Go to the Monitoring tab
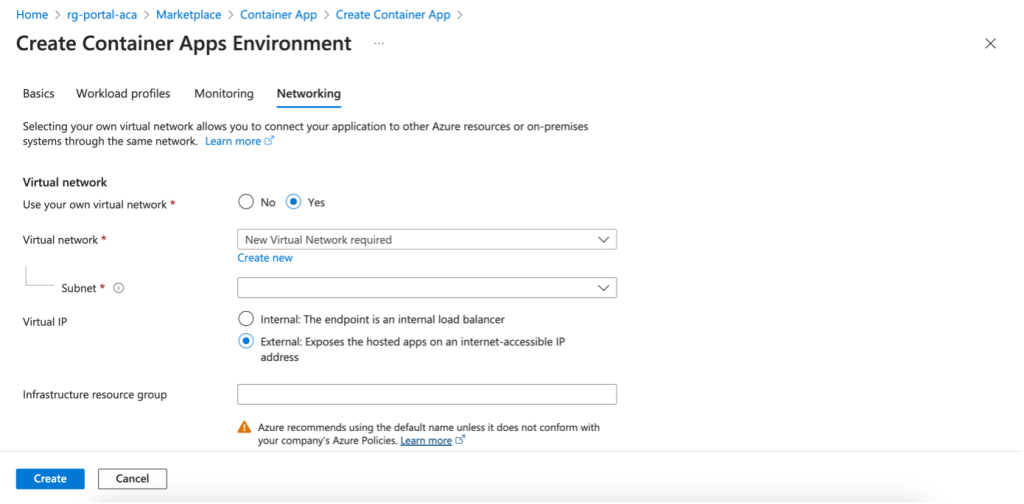The height and width of the screenshot is (504, 1024). [224, 94]
